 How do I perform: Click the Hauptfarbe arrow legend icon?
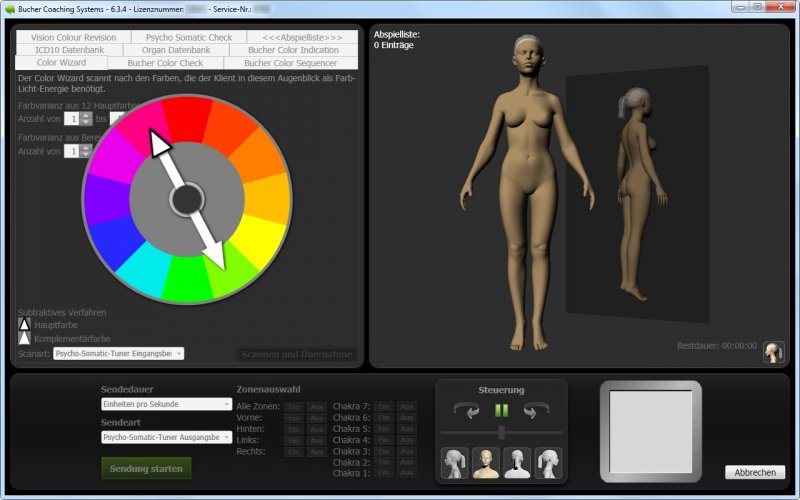(x=24, y=324)
